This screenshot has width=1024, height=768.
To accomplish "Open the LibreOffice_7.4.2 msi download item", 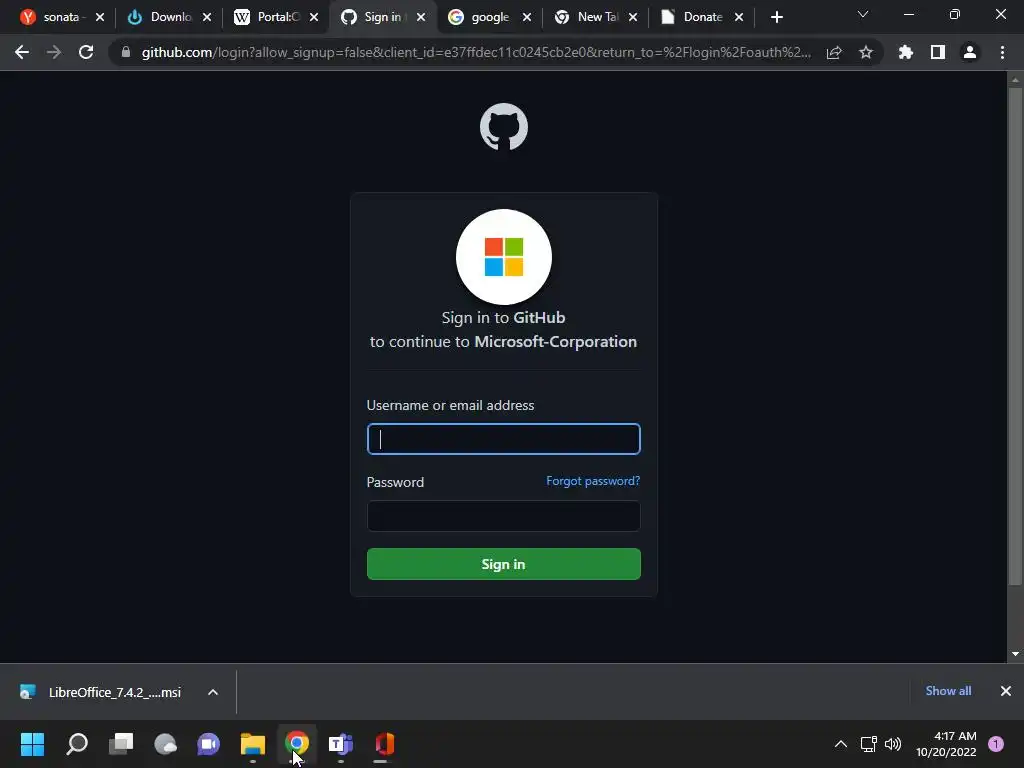I will coord(101,692).
